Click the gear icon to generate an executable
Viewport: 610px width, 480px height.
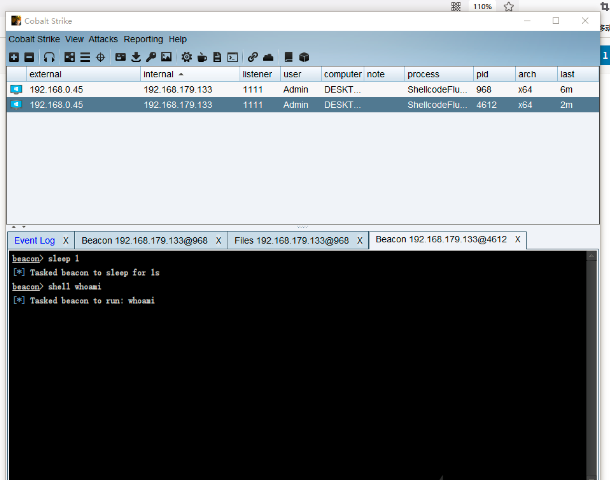coord(187,57)
